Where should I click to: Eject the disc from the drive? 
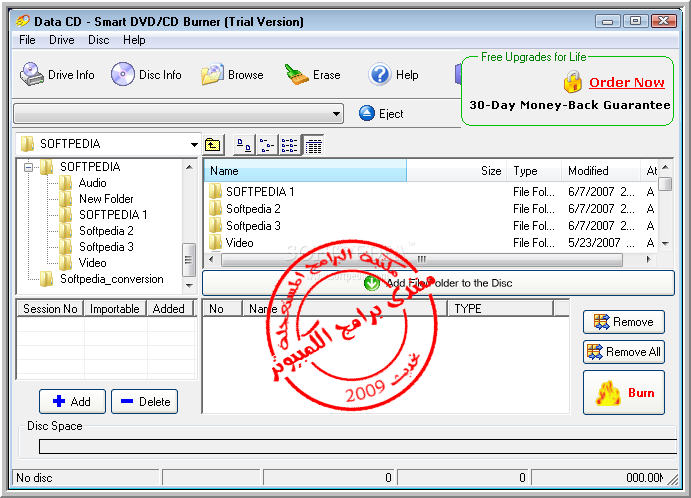(x=381, y=114)
